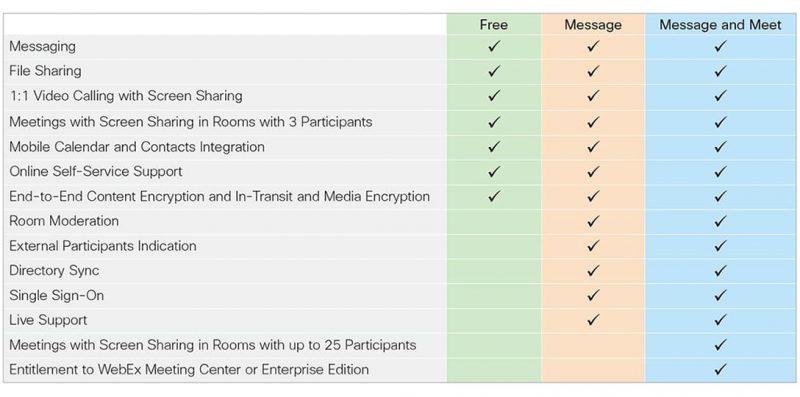
Task: Click the Mobile Calendar and Contacts Integration label
Action: pyautogui.click(x=137, y=147)
